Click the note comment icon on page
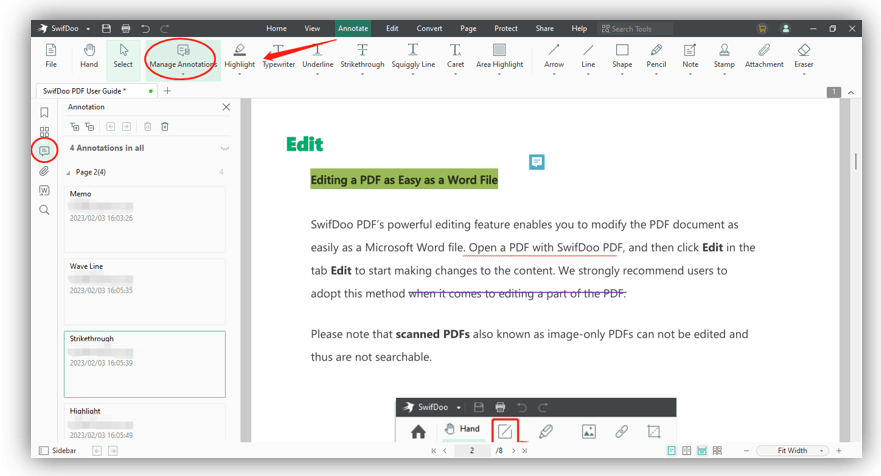 537,162
